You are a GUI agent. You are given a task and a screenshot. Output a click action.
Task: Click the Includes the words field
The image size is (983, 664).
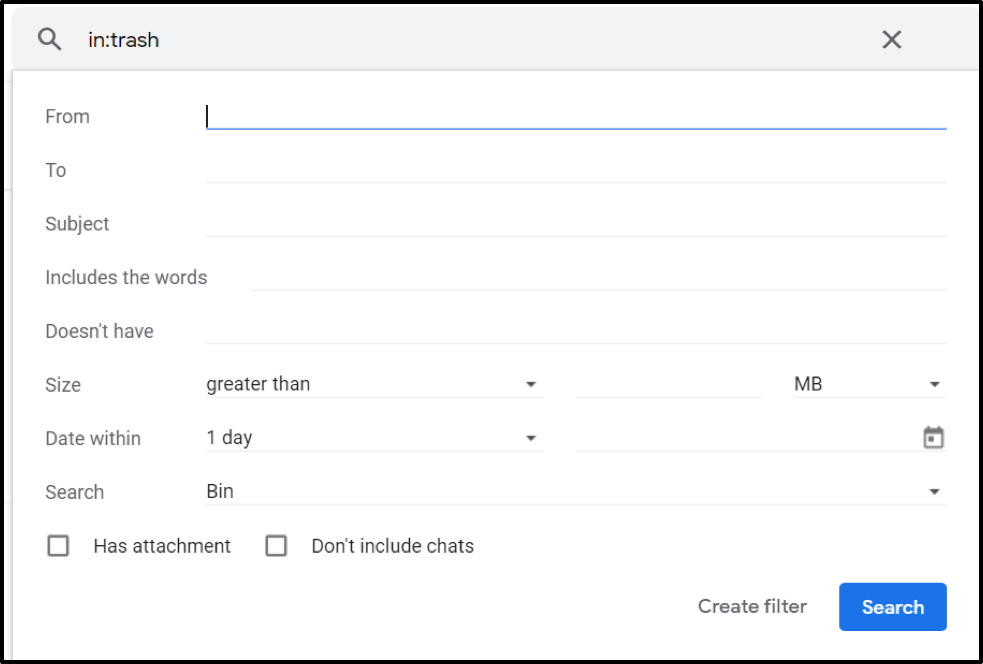(597, 277)
